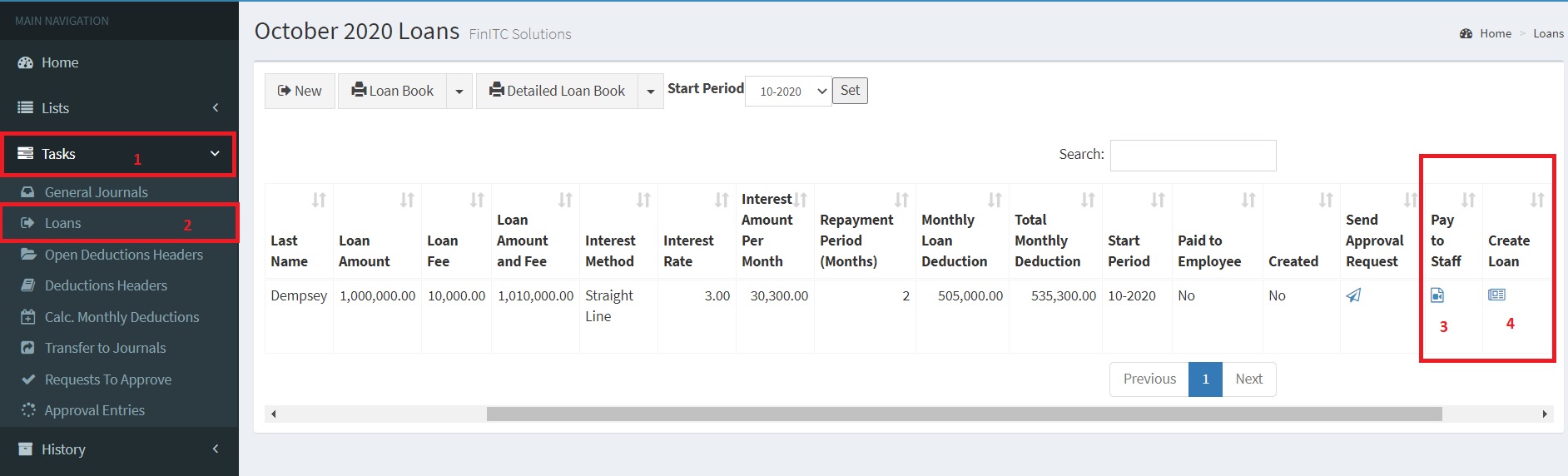Open the Start Period select box
Image resolution: width=1568 pixels, height=476 pixels.
[x=788, y=91]
